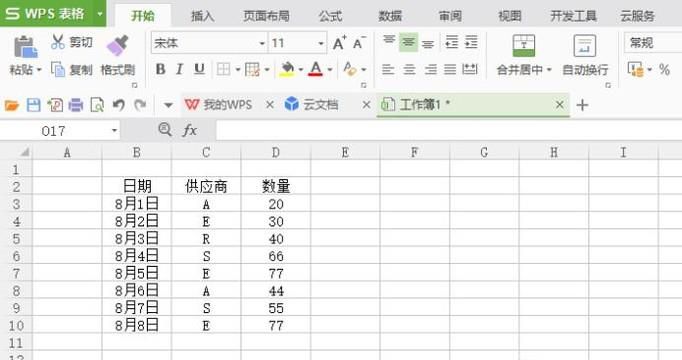The height and width of the screenshot is (360, 682).
Task: Click the currency format icon
Action: (635, 70)
